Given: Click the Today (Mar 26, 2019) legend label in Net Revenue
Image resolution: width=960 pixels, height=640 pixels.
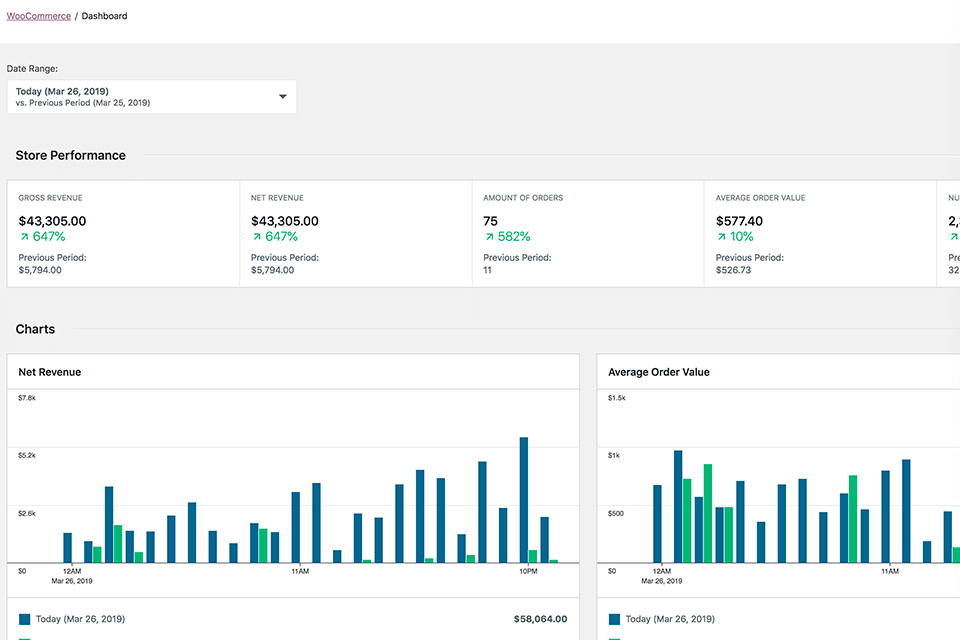Looking at the screenshot, I should pos(81,619).
